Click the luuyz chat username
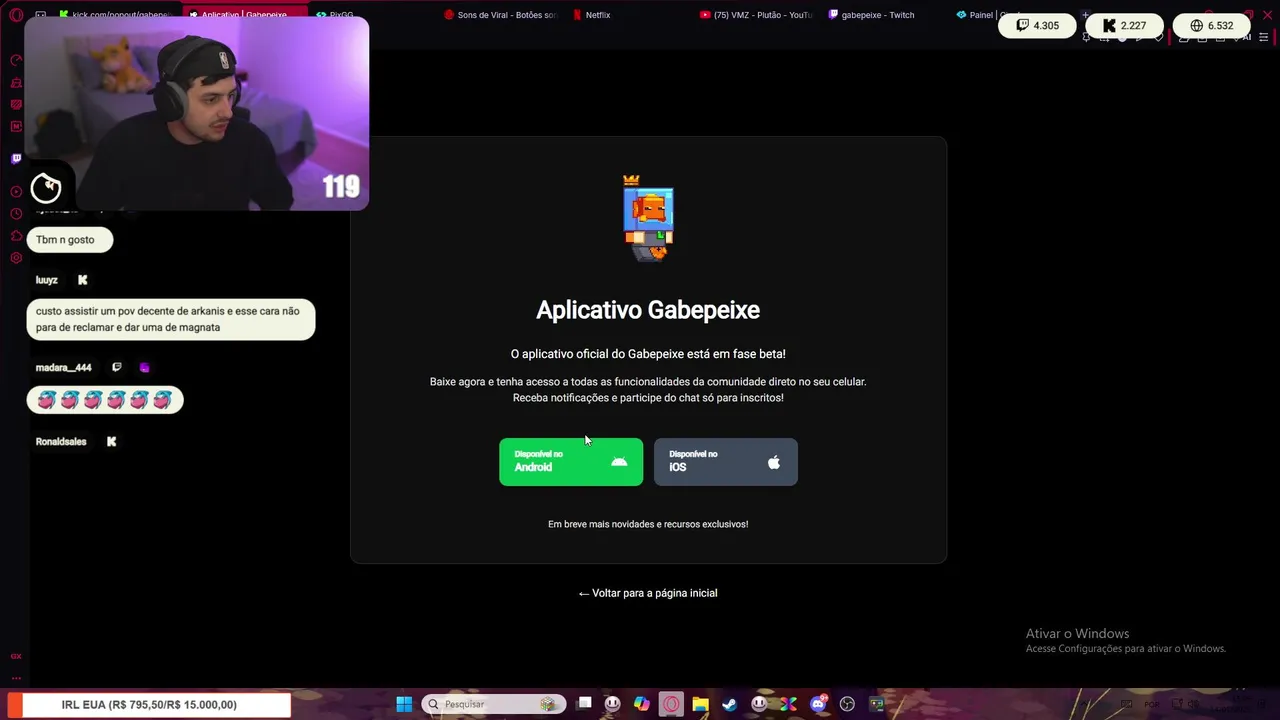1280x720 pixels. [47, 280]
